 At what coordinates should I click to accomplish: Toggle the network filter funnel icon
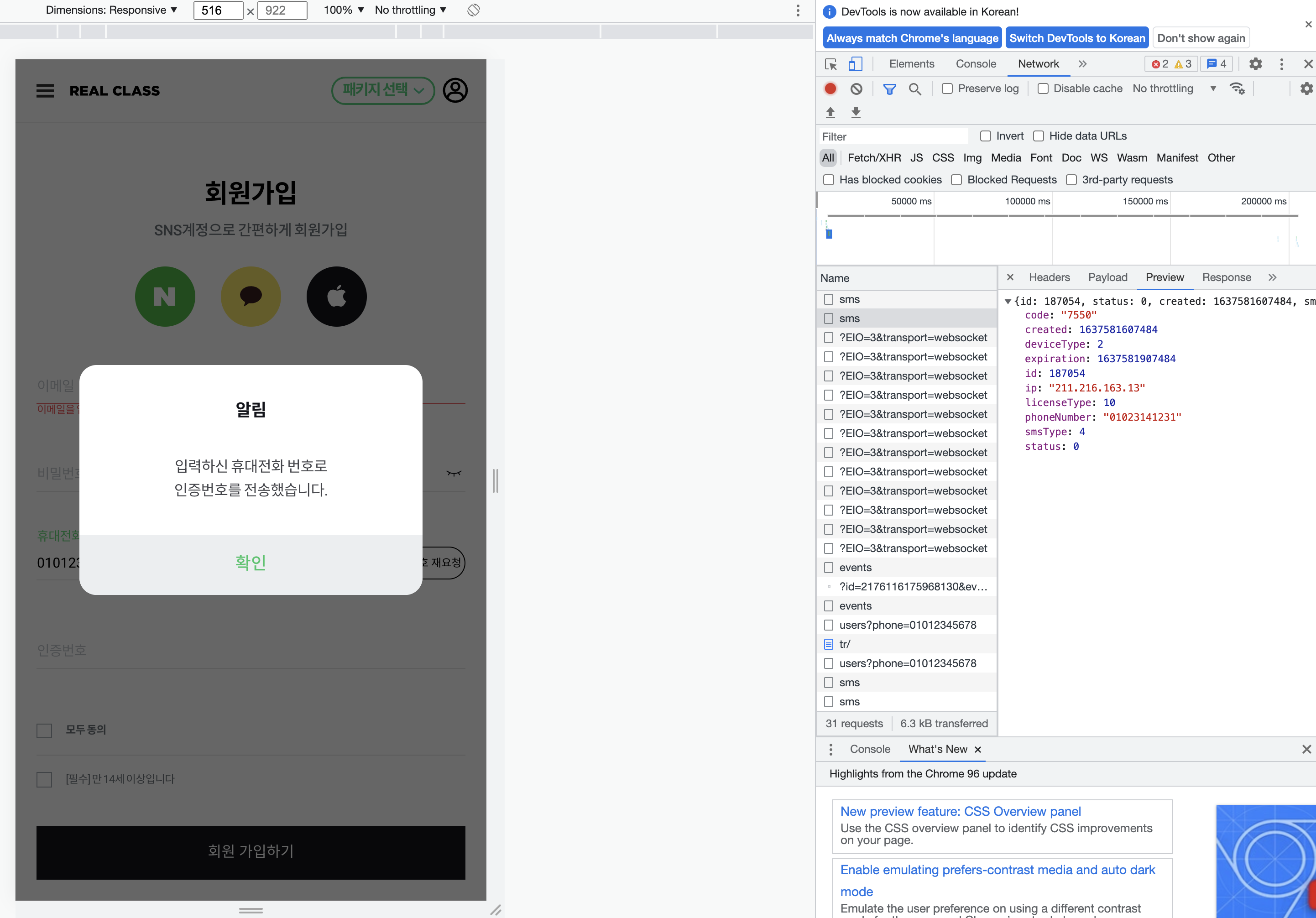[x=889, y=89]
